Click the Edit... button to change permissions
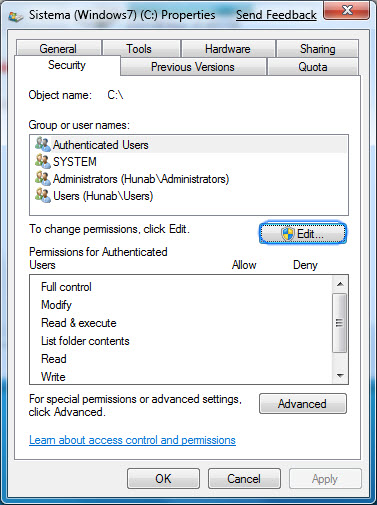The width and height of the screenshot is (377, 505). [303, 233]
